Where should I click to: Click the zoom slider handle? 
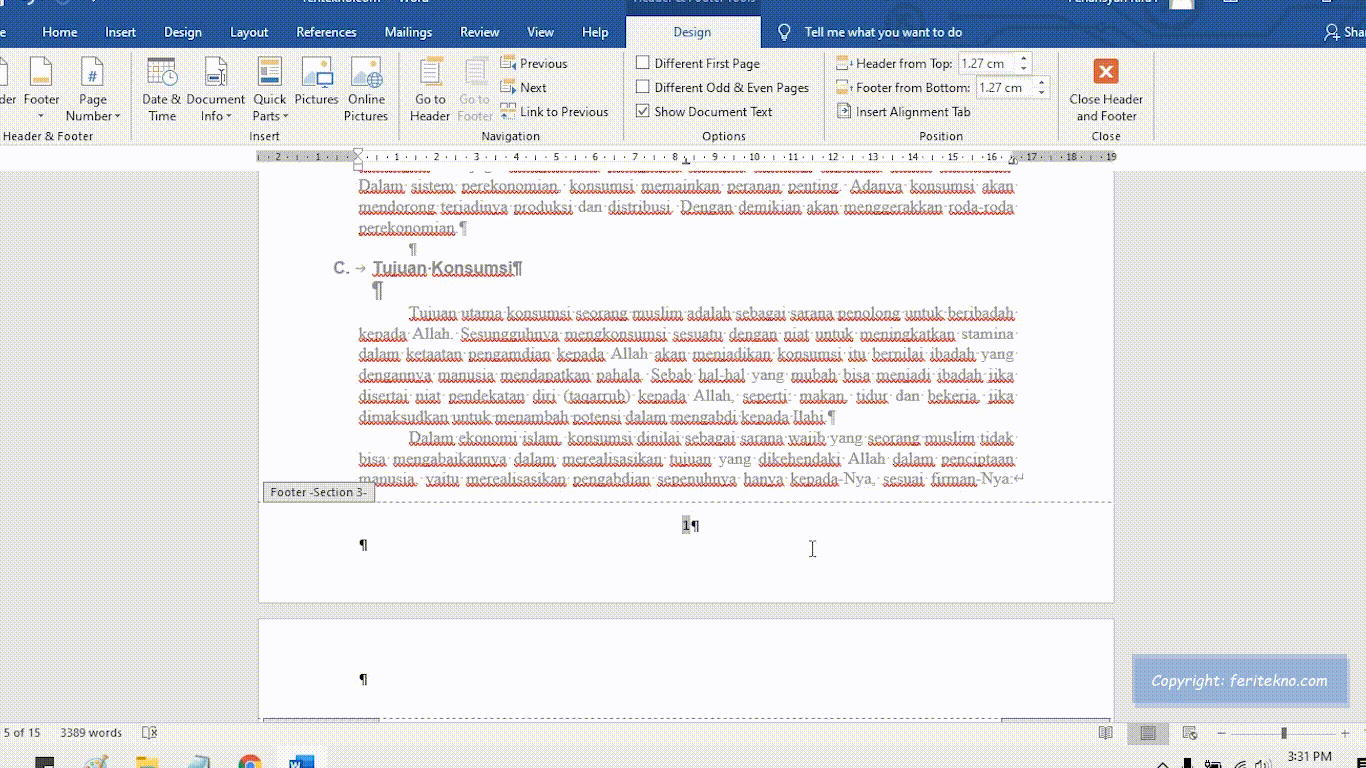tap(1284, 733)
